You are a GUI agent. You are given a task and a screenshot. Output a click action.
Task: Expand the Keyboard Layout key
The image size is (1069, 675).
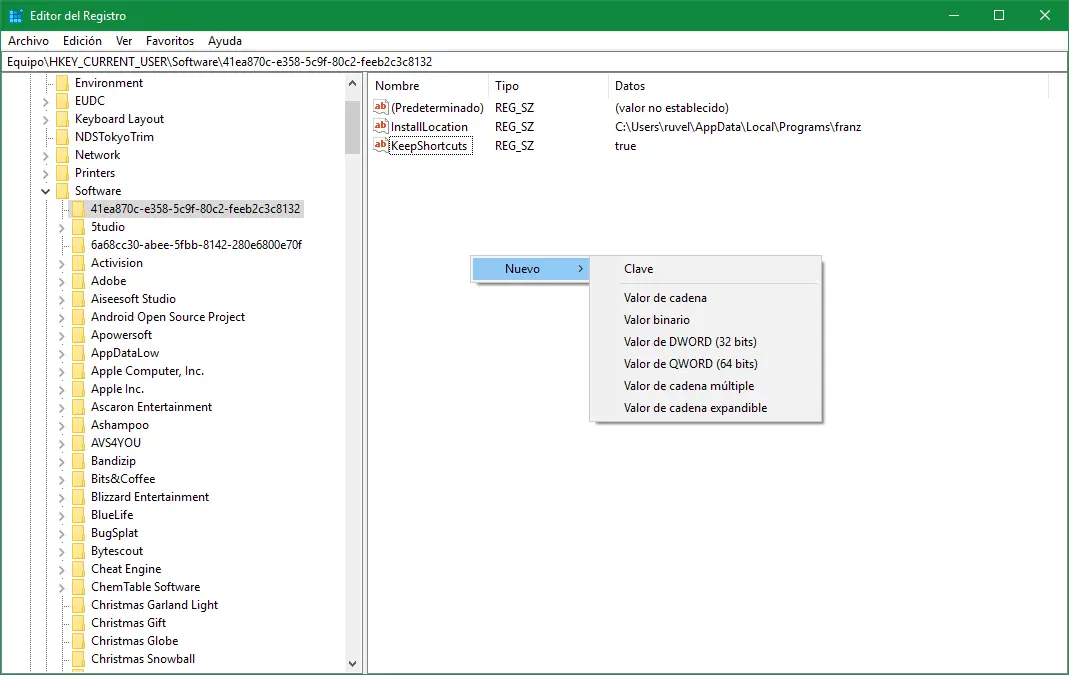pyautogui.click(x=46, y=119)
